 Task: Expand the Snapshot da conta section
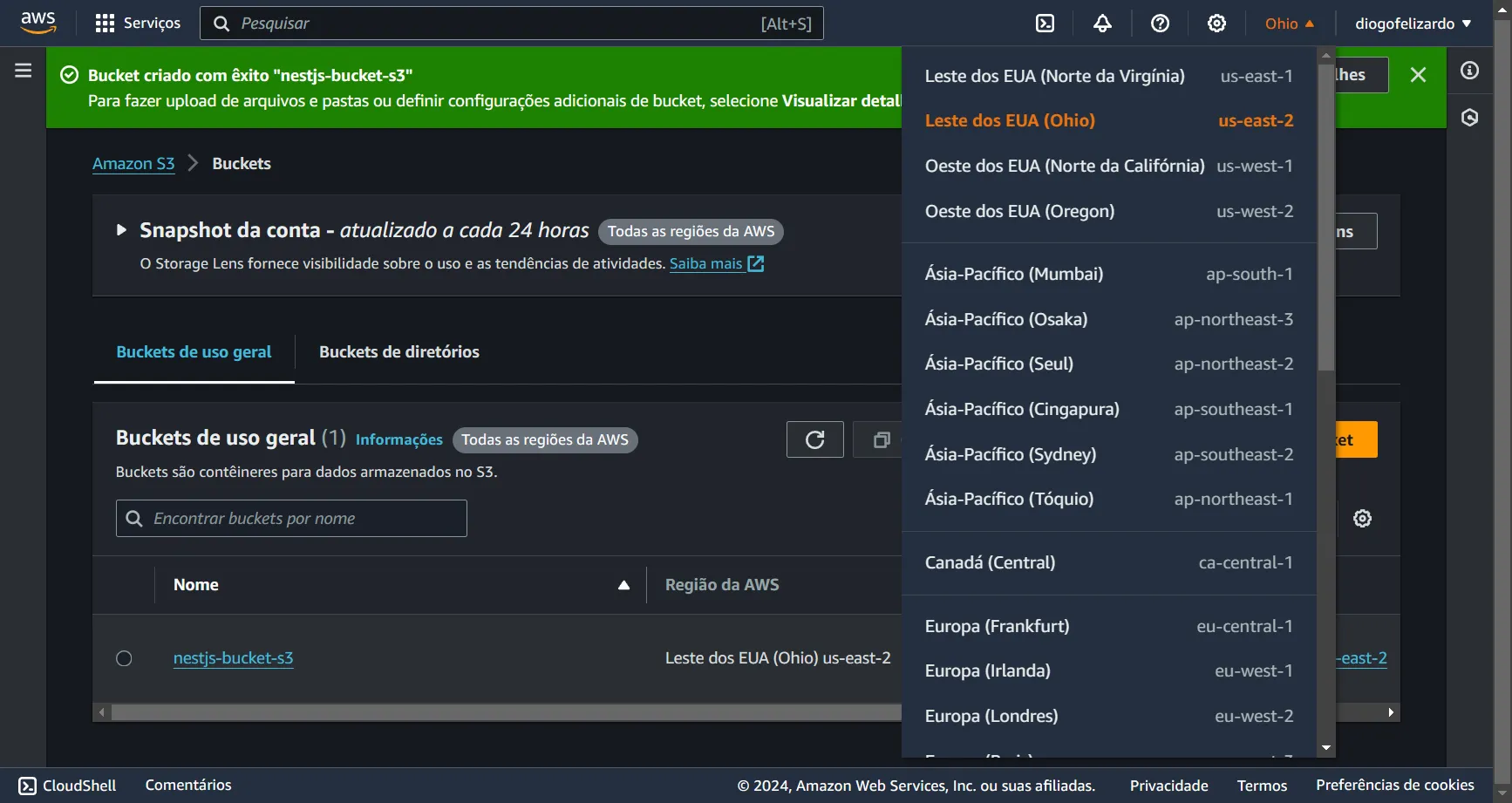click(x=122, y=230)
